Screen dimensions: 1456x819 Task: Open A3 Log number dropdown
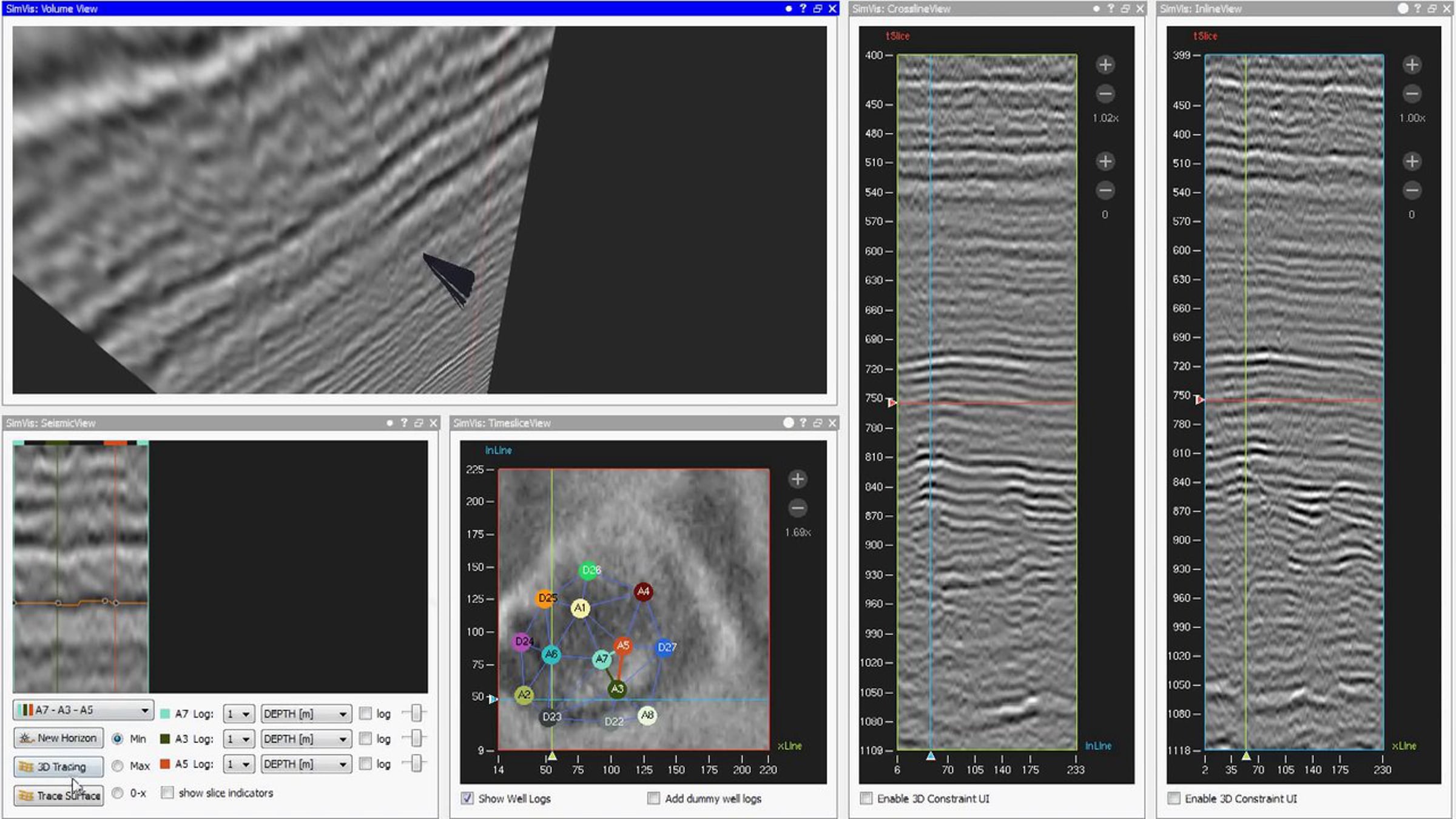(x=238, y=739)
